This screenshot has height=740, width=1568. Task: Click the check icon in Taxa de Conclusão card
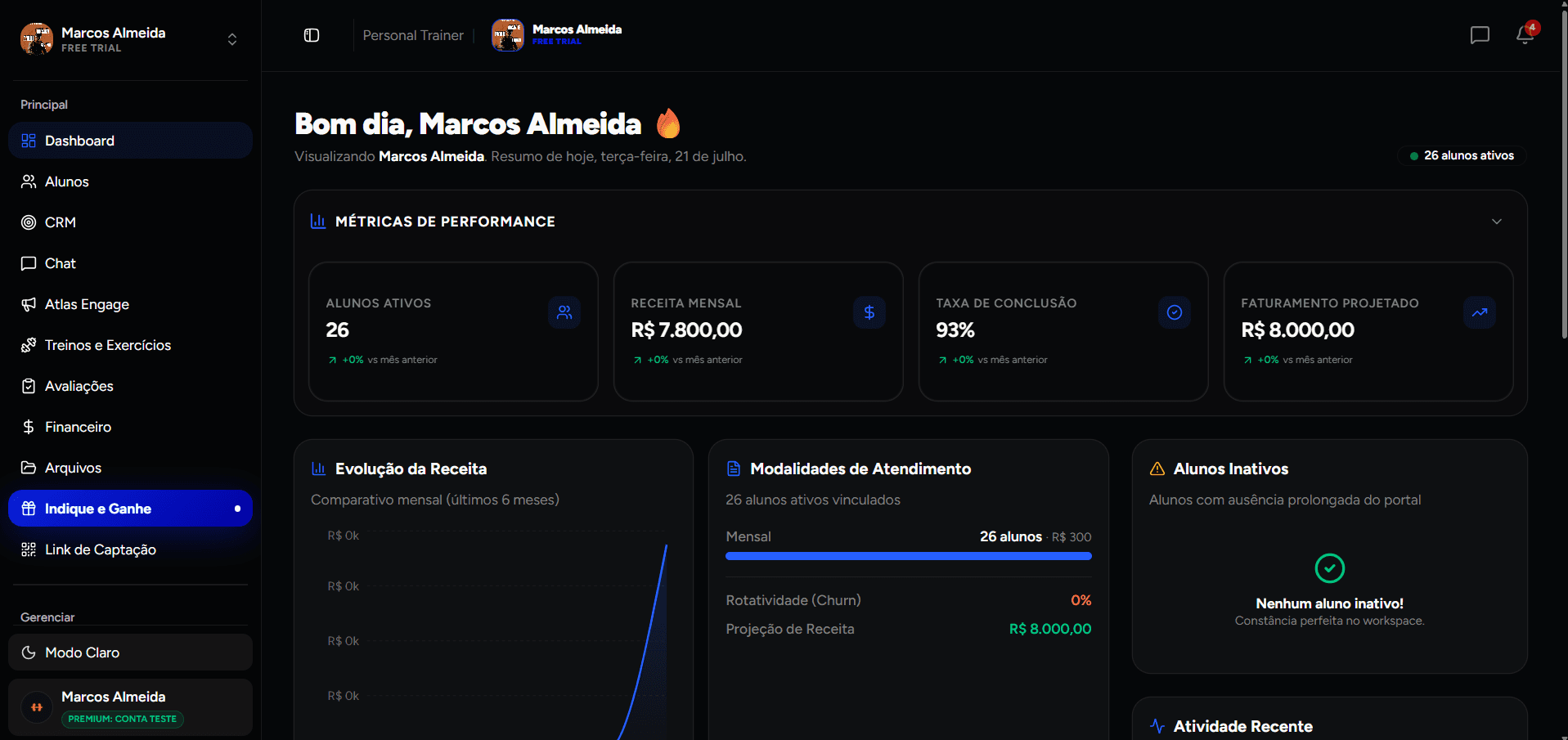(1175, 312)
